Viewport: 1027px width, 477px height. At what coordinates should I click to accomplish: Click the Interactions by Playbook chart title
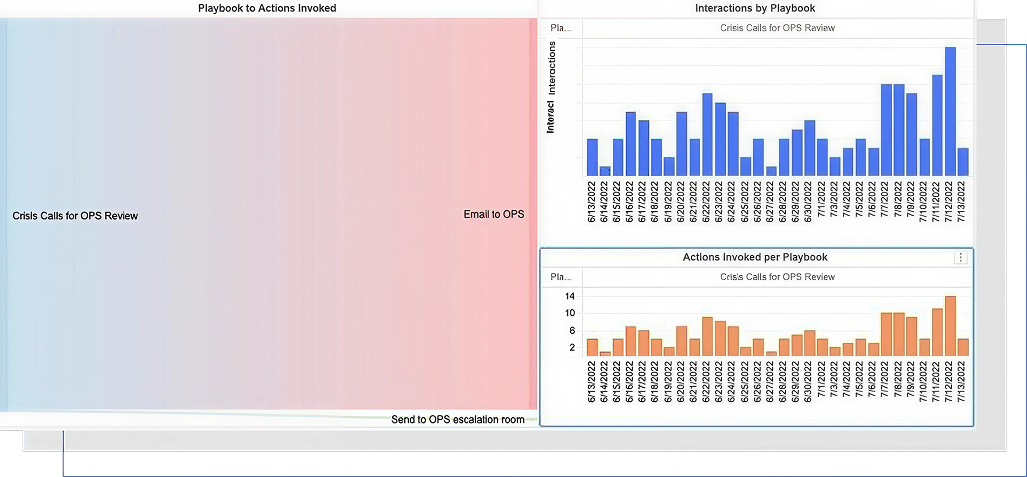coord(755,9)
